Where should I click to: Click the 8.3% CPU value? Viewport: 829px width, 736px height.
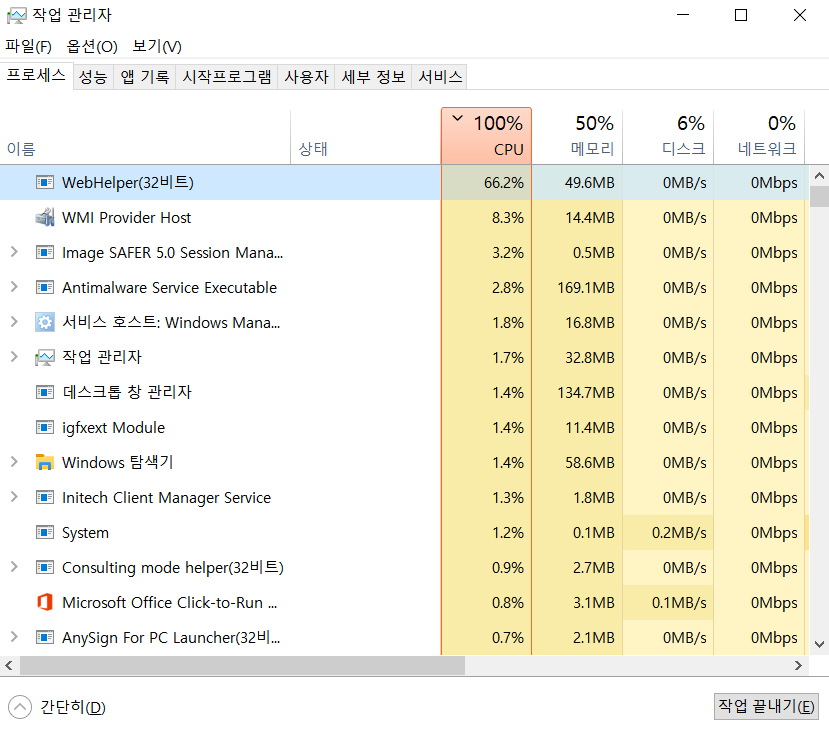[508, 217]
